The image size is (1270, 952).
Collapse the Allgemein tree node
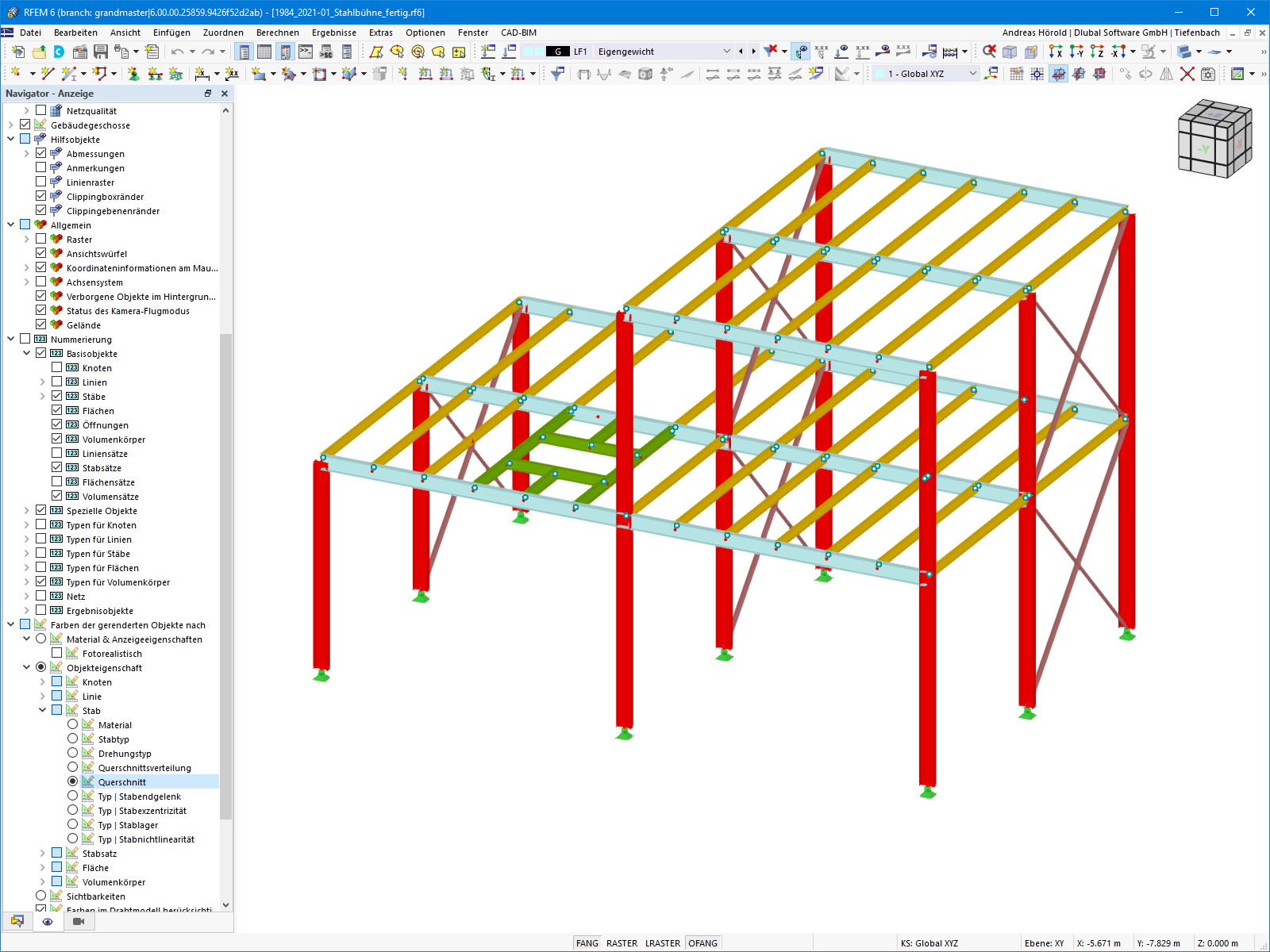pyautogui.click(x=11, y=225)
